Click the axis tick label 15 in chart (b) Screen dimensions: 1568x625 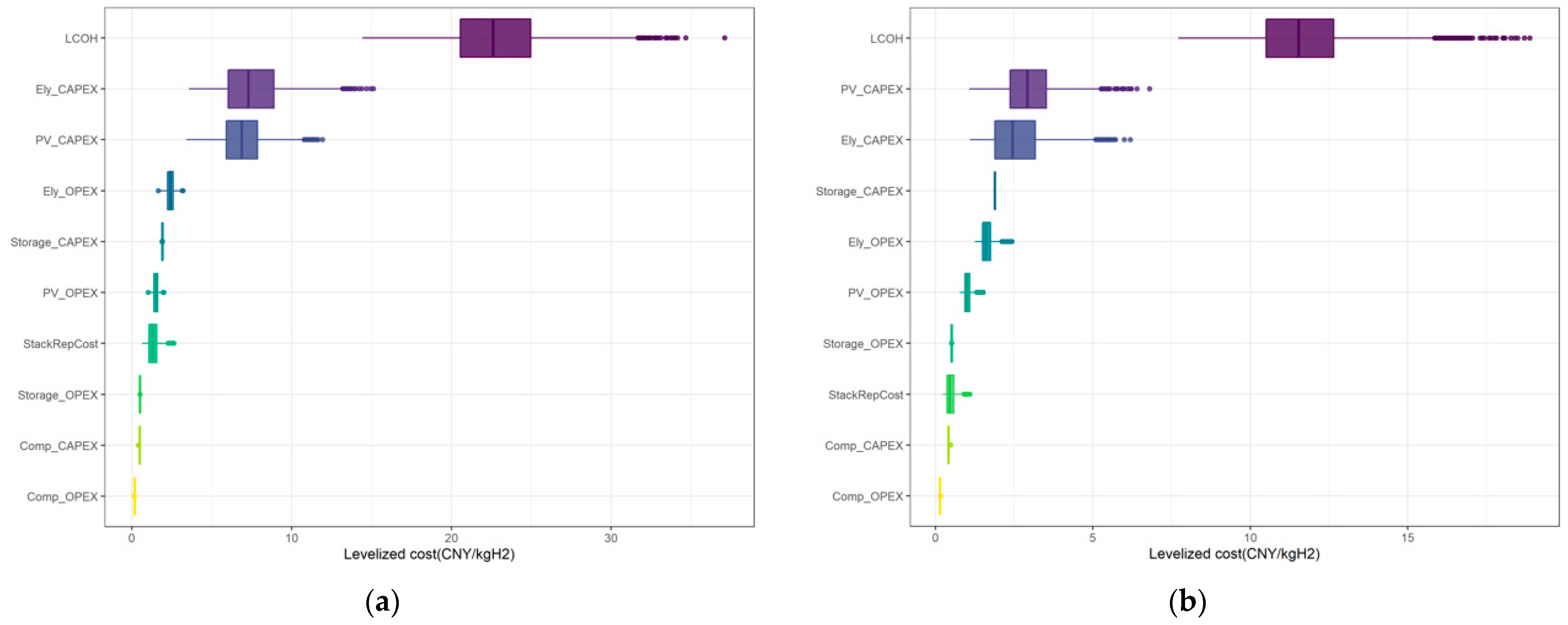pos(1407,538)
